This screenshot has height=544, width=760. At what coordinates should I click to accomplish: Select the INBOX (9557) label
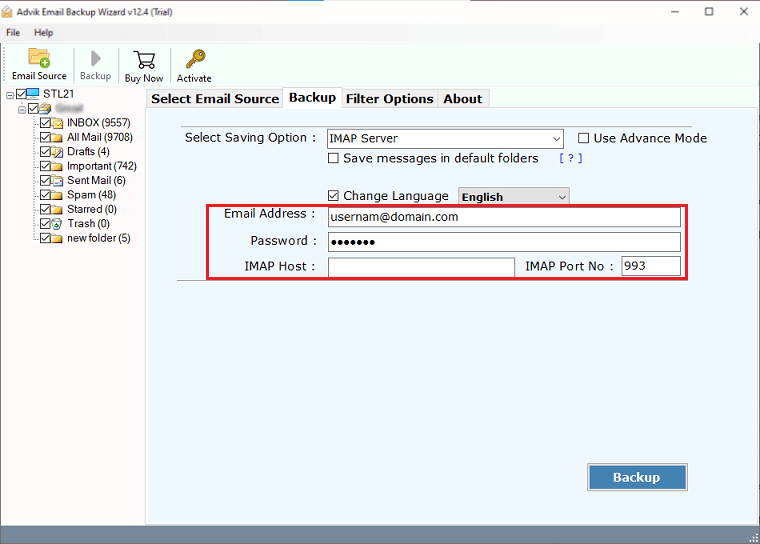[x=99, y=123]
